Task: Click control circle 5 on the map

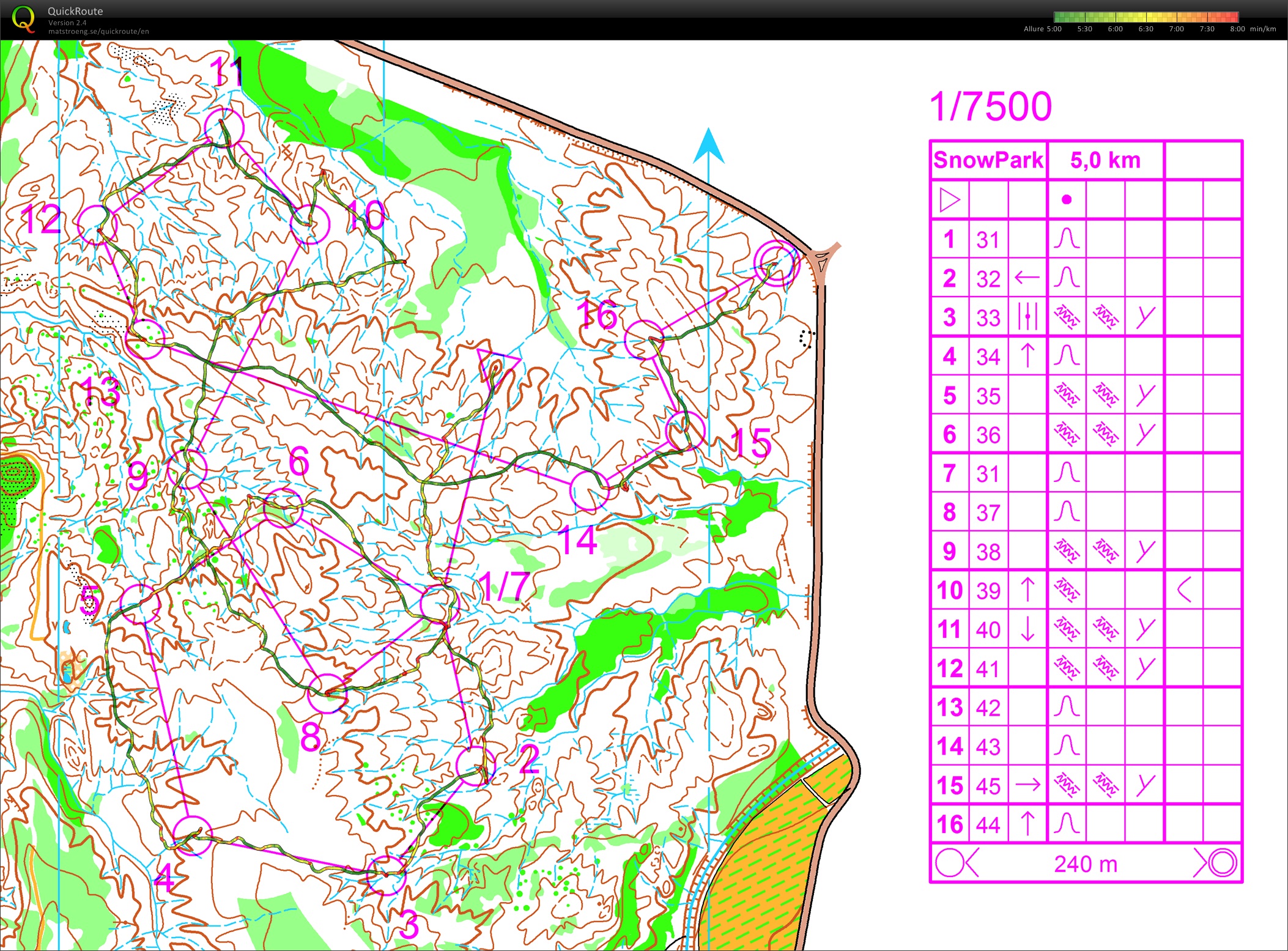Action: (140, 604)
